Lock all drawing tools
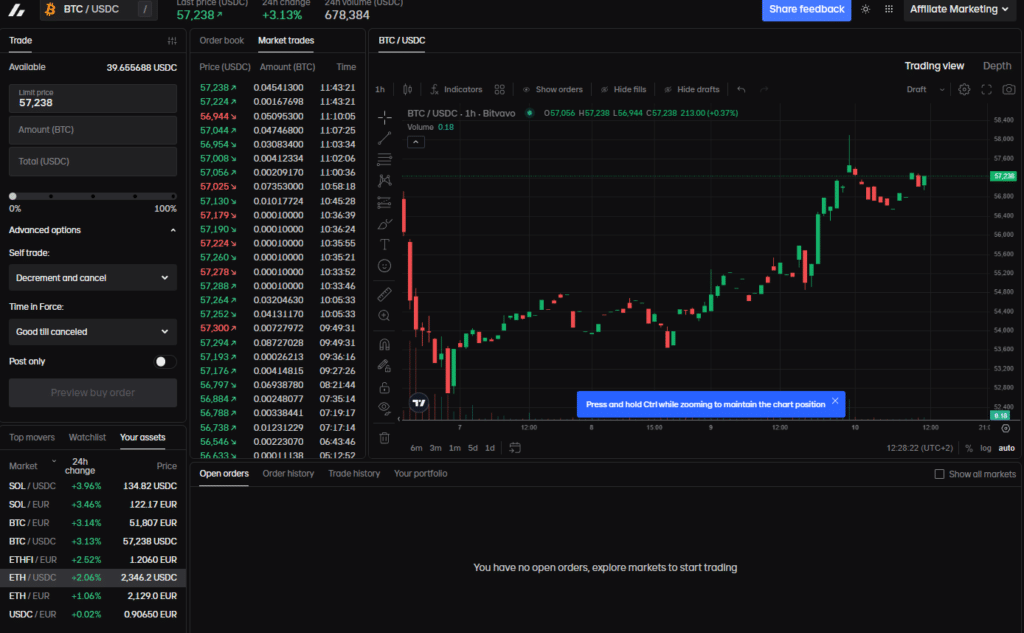Viewport: 1024px width, 633px height. click(x=385, y=387)
